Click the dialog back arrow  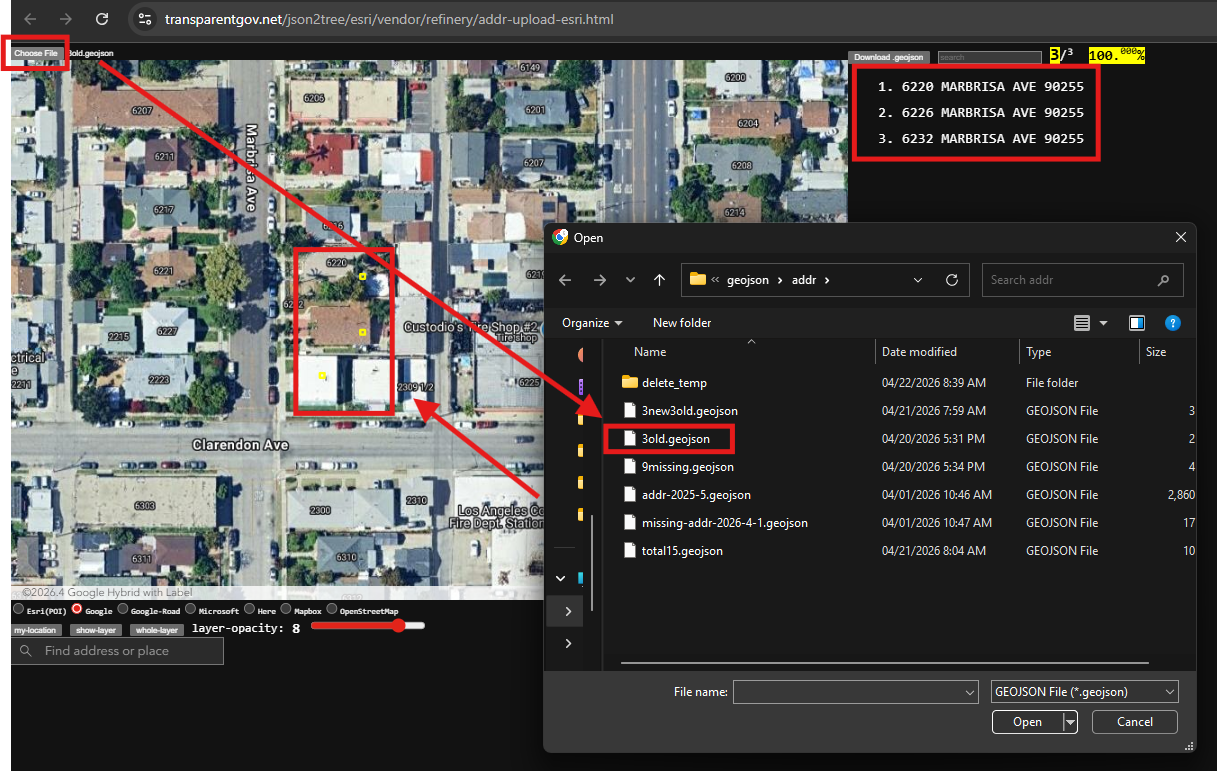tap(565, 280)
